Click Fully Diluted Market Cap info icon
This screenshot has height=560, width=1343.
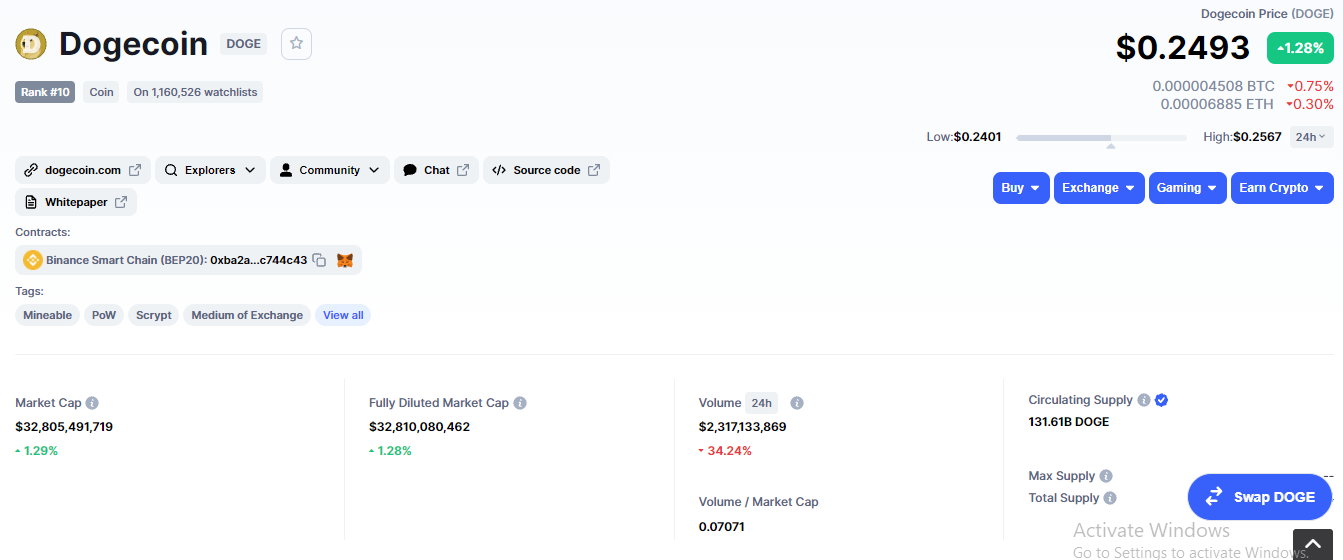(x=520, y=403)
